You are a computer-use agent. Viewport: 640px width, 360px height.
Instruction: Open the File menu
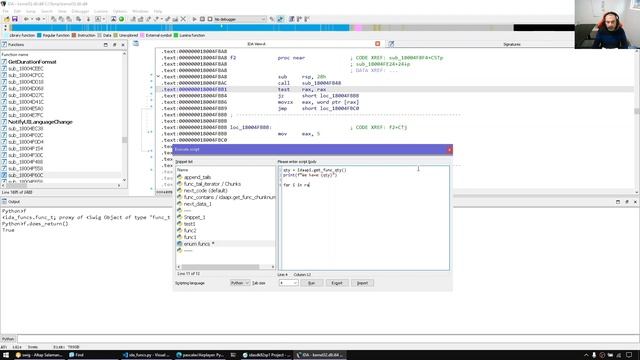pos(6,11)
